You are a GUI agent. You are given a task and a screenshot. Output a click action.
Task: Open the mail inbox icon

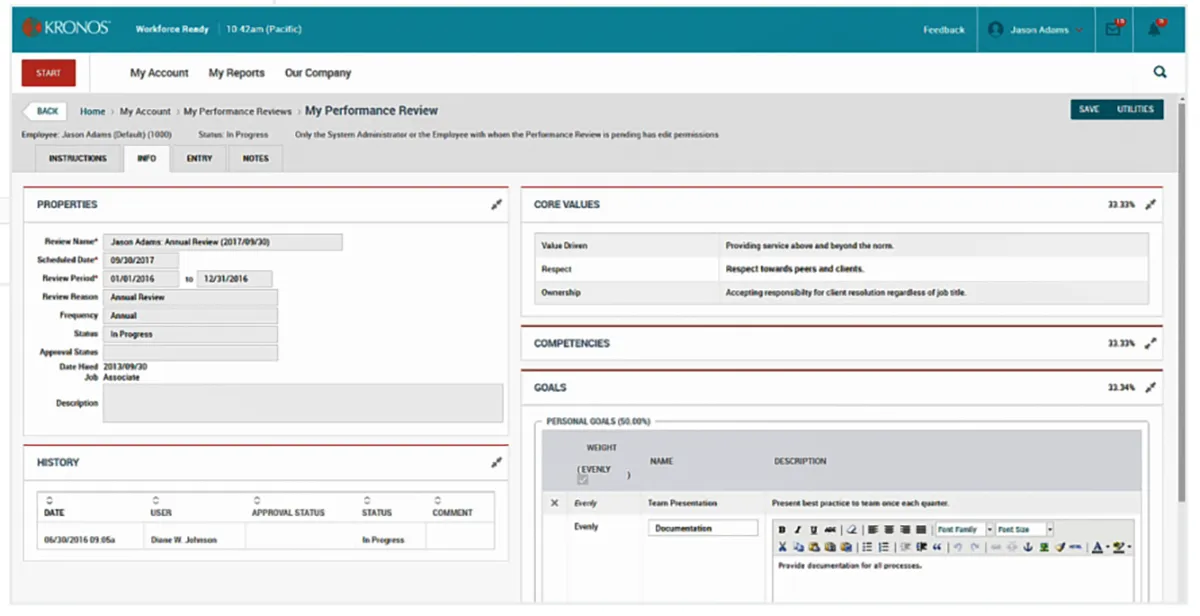(1112, 30)
